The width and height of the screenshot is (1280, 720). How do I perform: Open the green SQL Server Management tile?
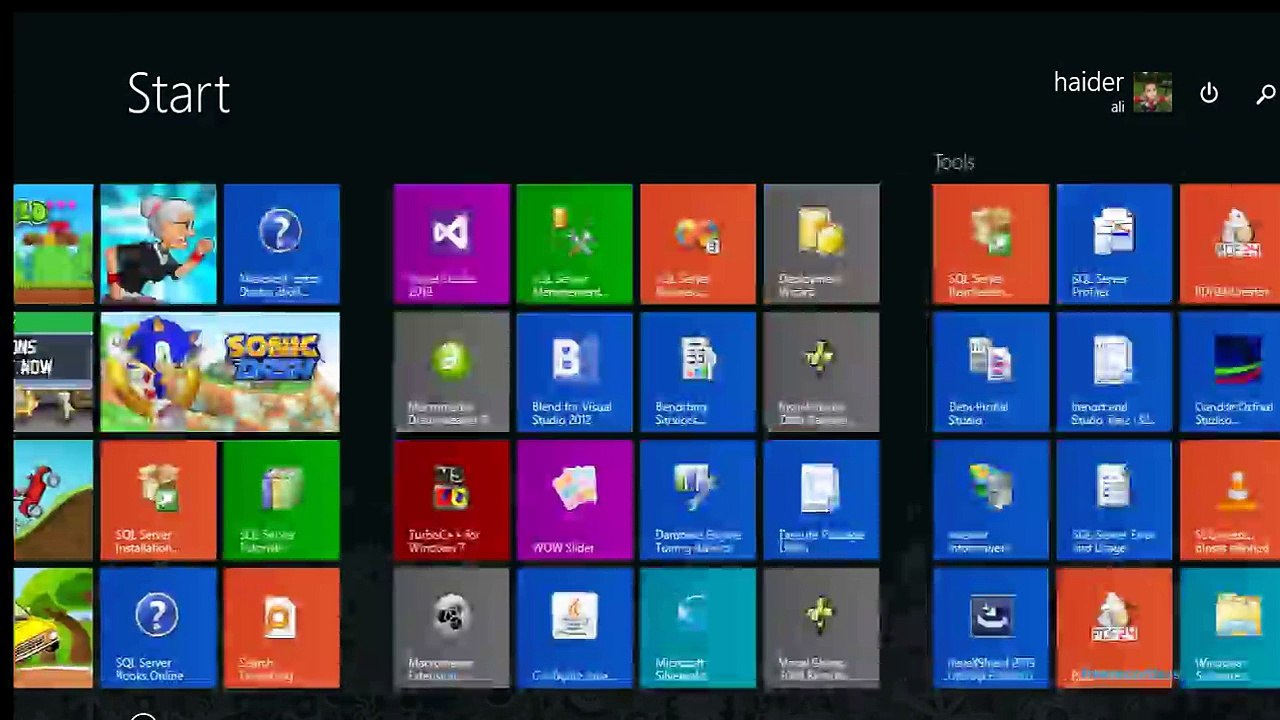point(575,244)
